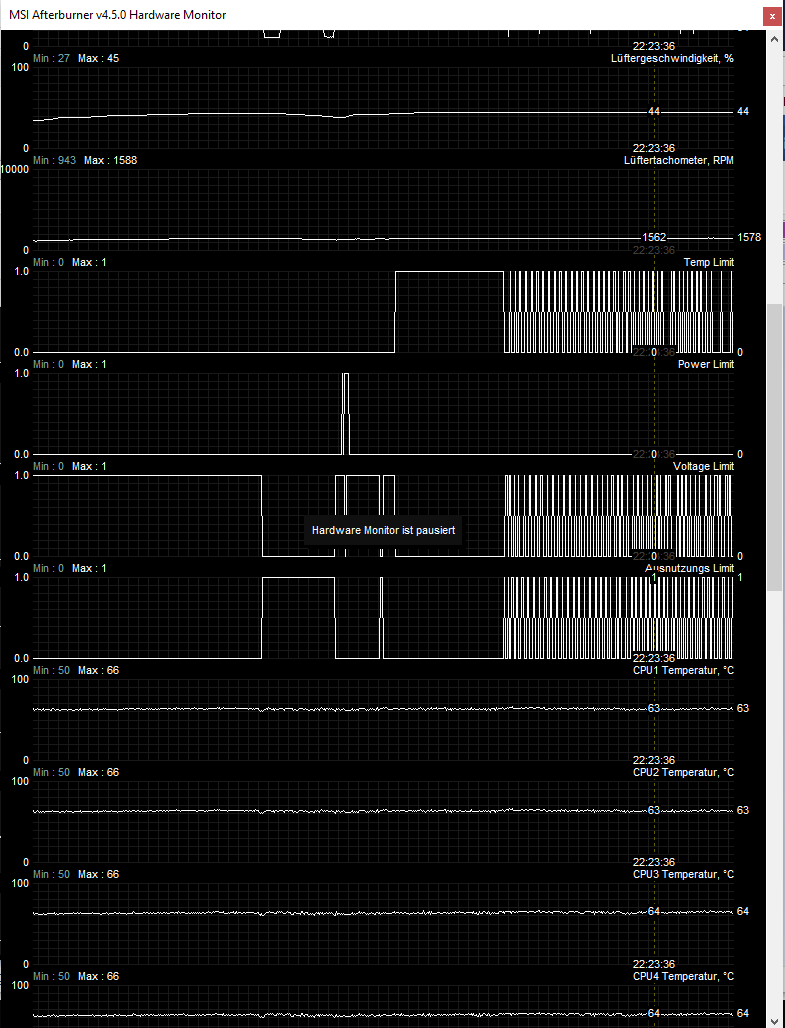Click CPU1 temperature 'Min : 50 Max : 66'
The image size is (785, 1028).
pyautogui.click(x=76, y=670)
